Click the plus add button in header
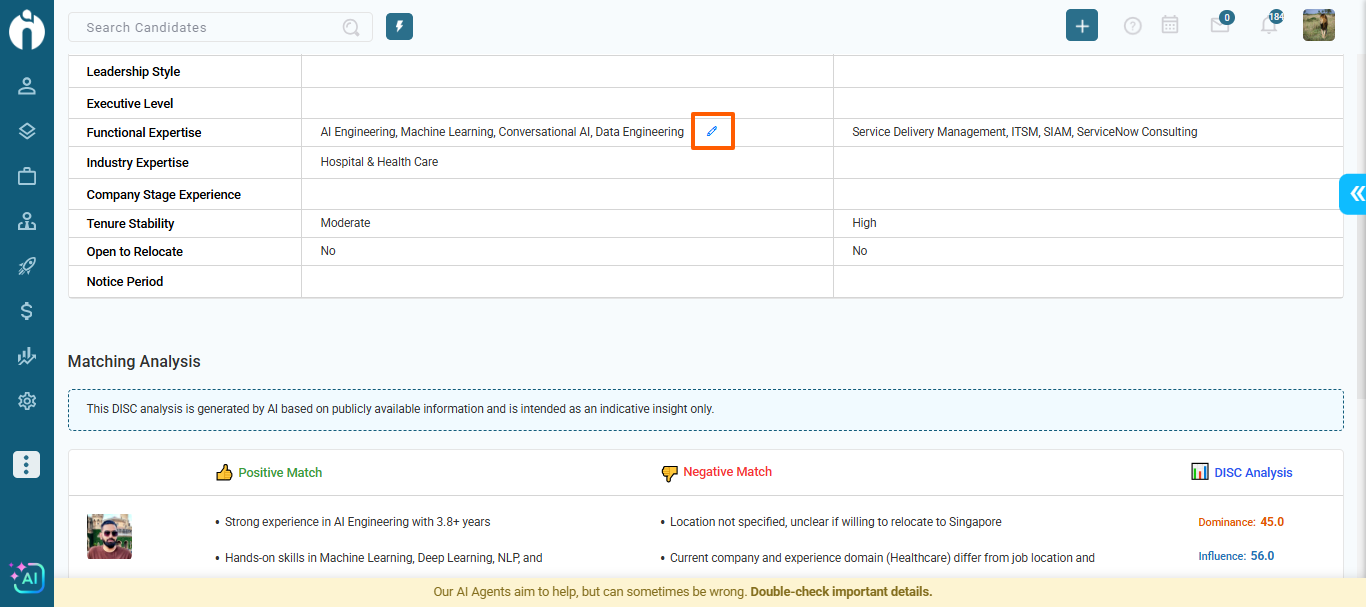Viewport: 1366px width, 607px height. (x=1081, y=26)
